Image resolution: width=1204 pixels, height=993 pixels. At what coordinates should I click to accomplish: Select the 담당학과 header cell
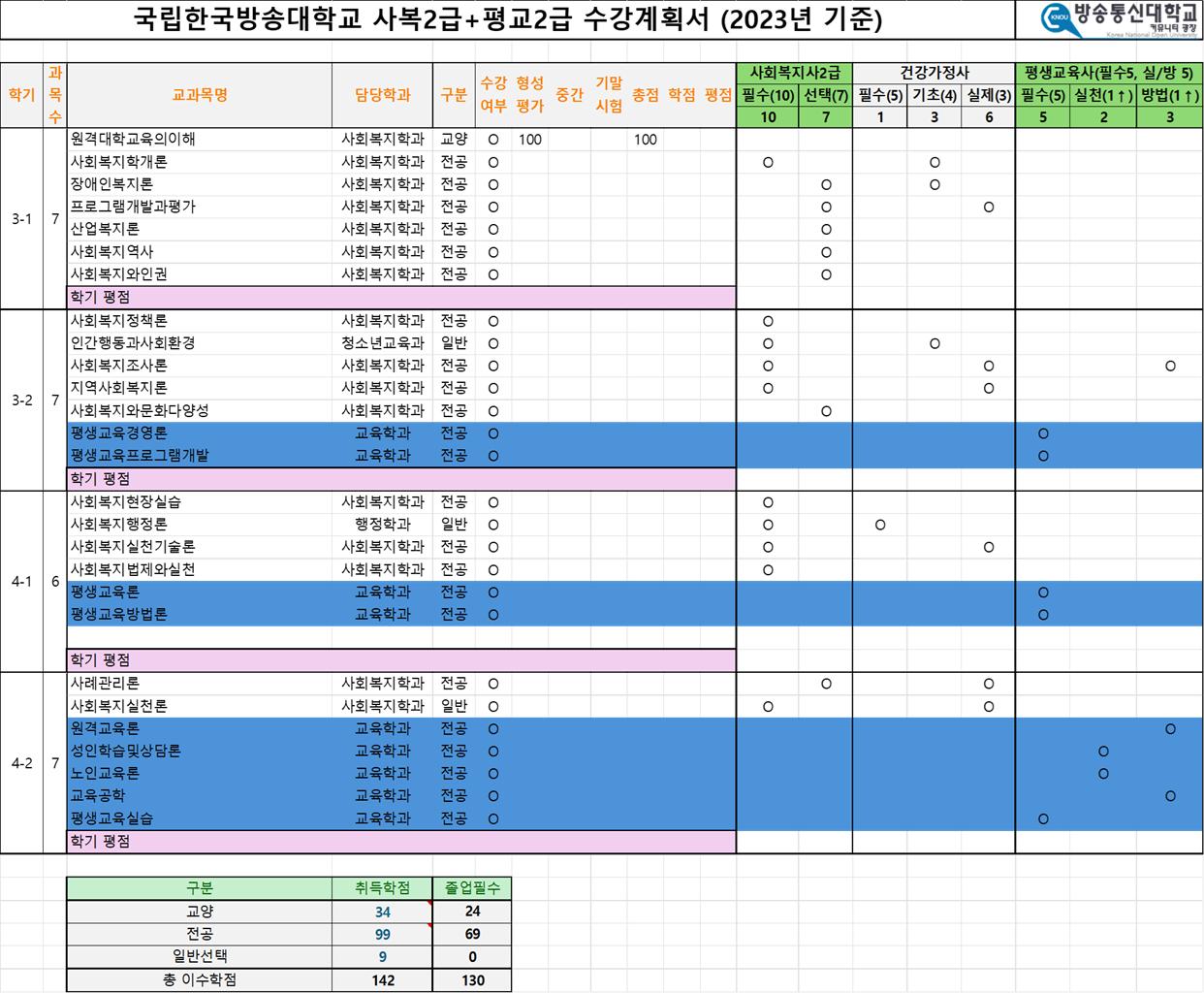383,95
